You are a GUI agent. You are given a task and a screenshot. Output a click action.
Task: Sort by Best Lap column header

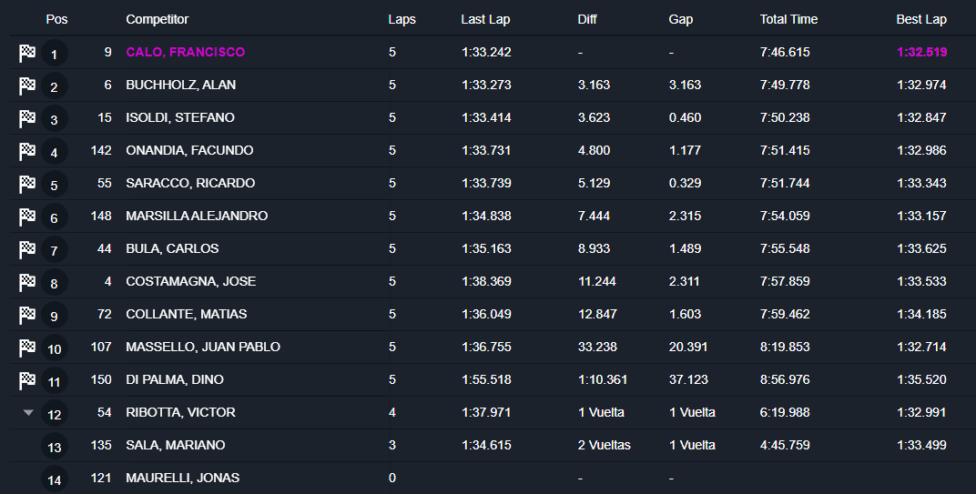921,19
